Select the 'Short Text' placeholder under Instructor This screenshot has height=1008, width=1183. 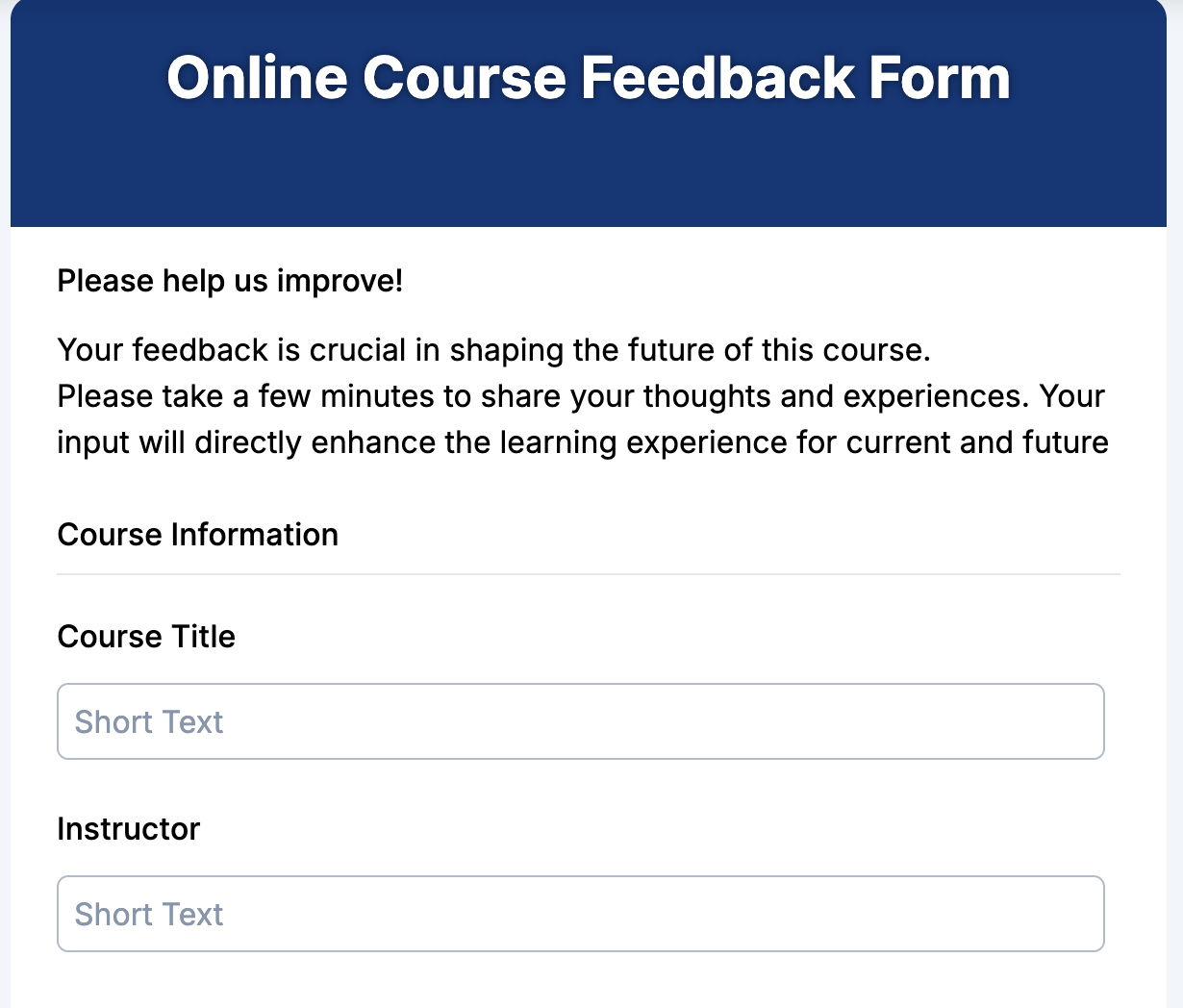[149, 914]
